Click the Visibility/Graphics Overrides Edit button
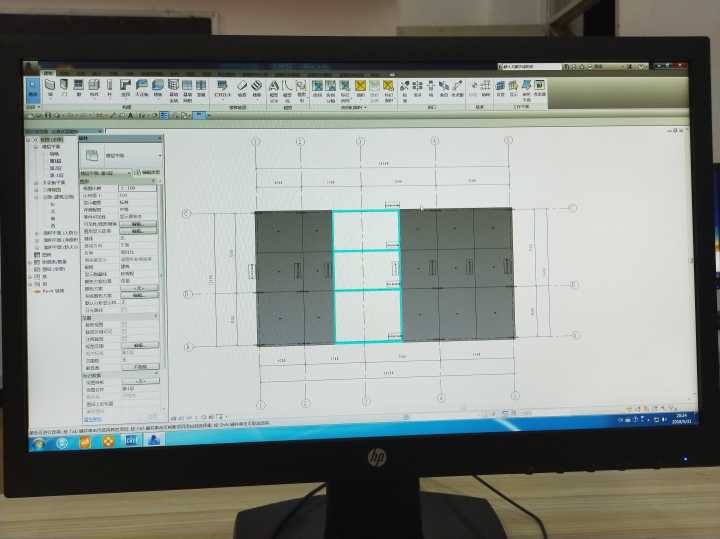720x539 pixels. [x=139, y=223]
